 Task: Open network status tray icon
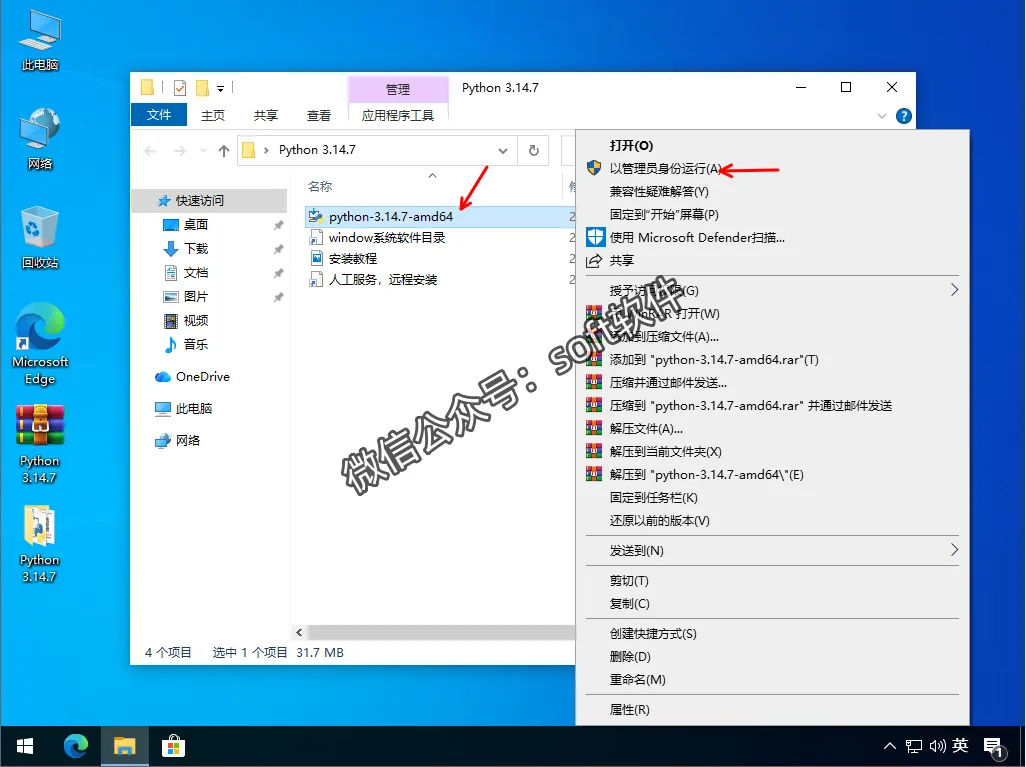913,746
